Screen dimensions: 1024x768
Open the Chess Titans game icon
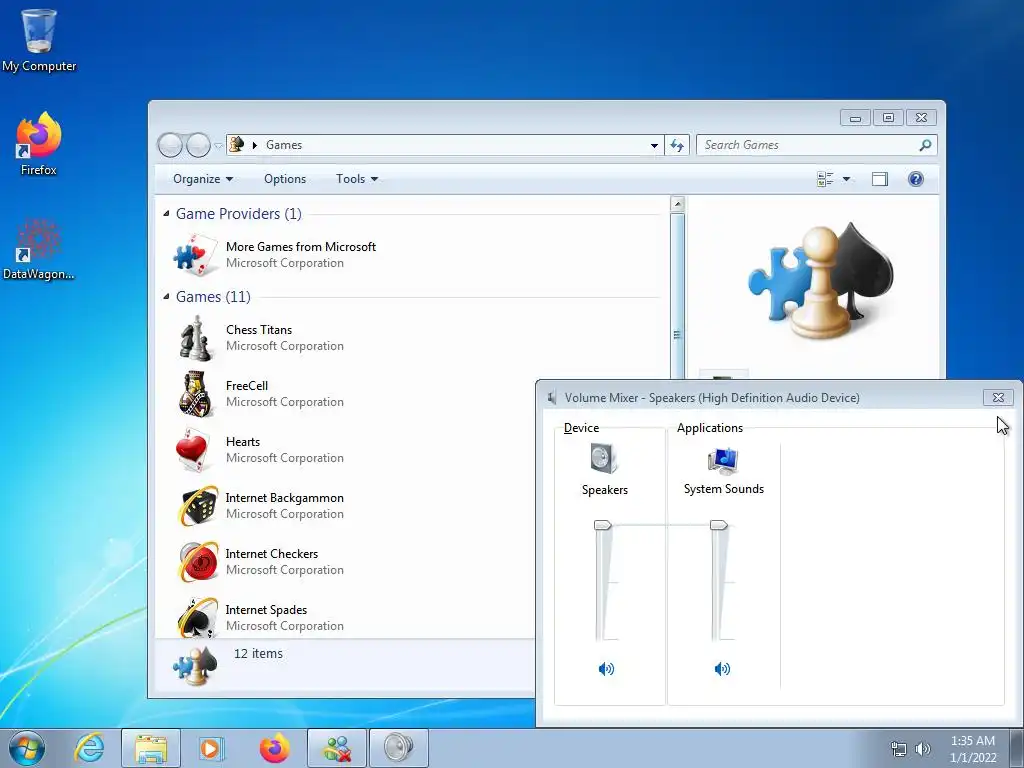click(195, 338)
